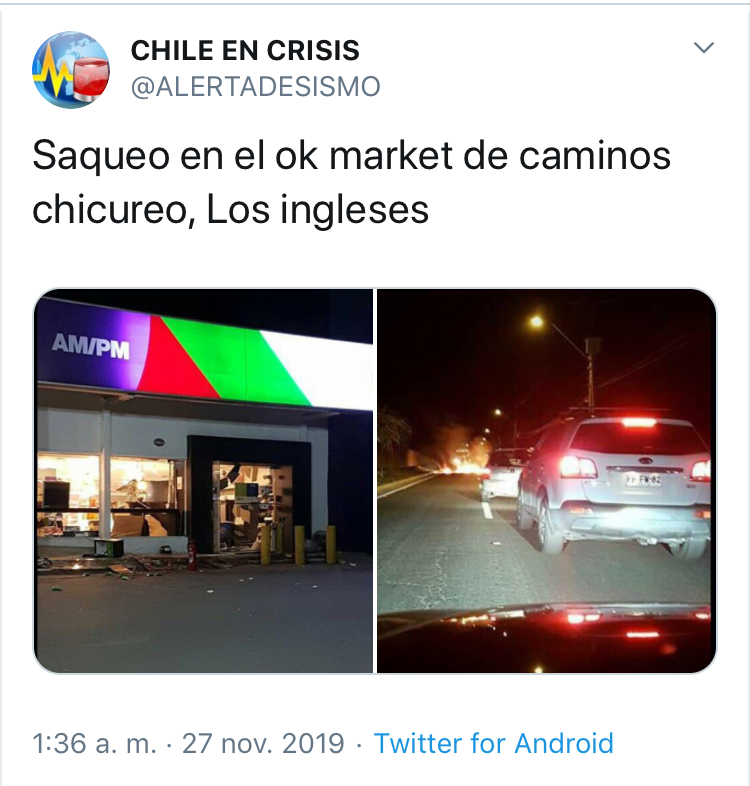
Task: Open the CHILE EN CRISIS display name
Action: tap(245, 51)
